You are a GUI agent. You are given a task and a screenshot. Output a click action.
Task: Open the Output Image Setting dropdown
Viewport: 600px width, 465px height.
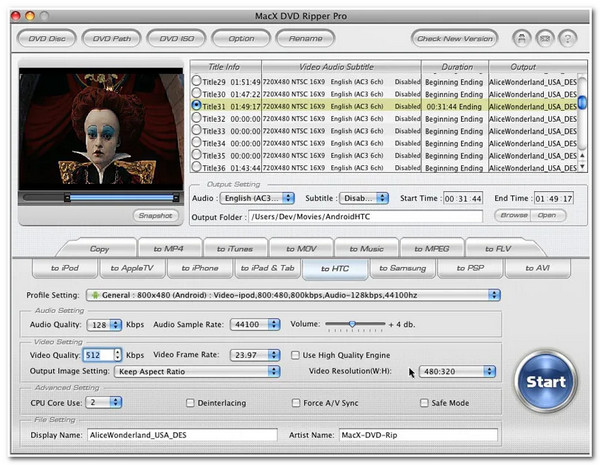click(197, 371)
